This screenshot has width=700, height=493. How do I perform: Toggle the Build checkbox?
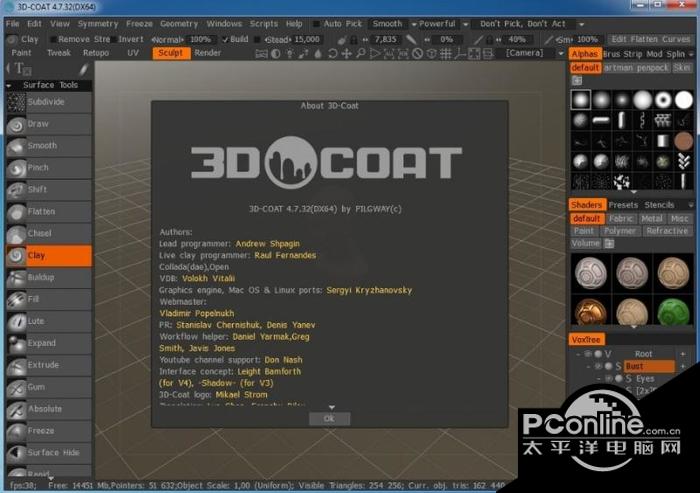tap(225, 40)
